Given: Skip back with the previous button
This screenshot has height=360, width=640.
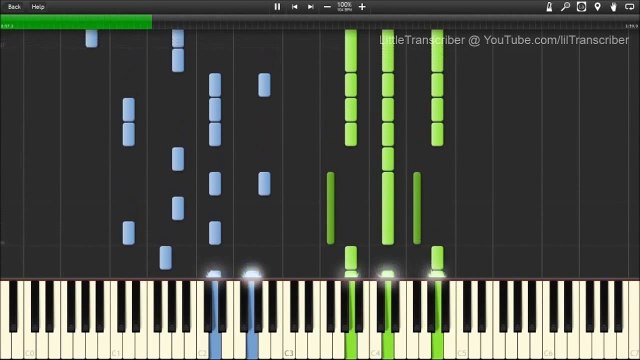Looking at the screenshot, I should [294, 7].
